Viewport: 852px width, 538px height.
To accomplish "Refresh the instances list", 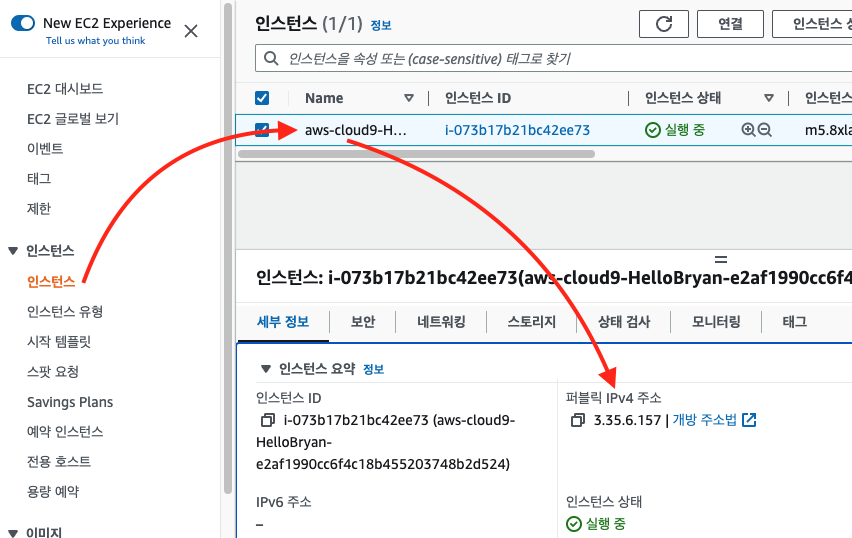I will (663, 24).
